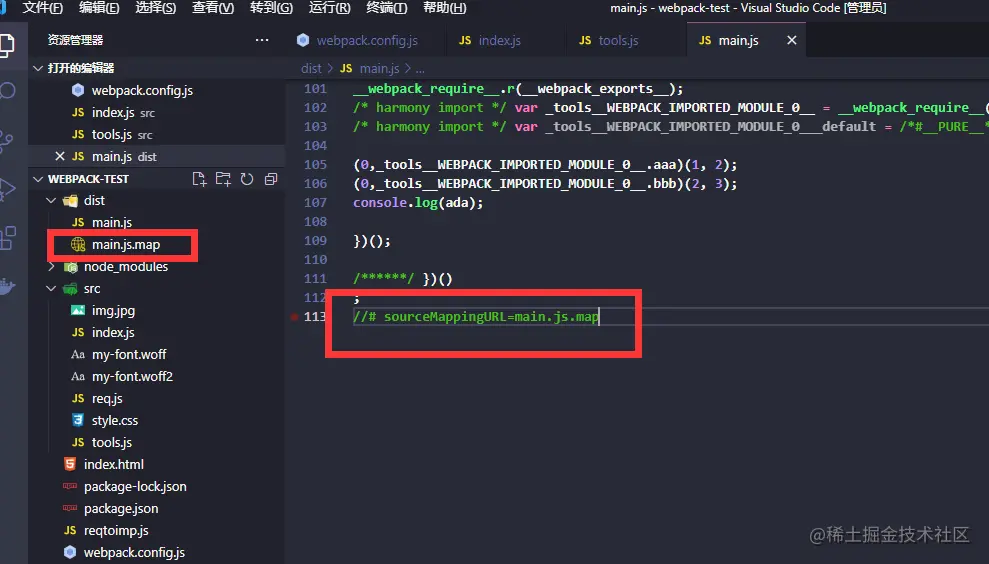Open the Docker activity bar icon
This screenshot has height=564, width=989.
click(x=6, y=286)
